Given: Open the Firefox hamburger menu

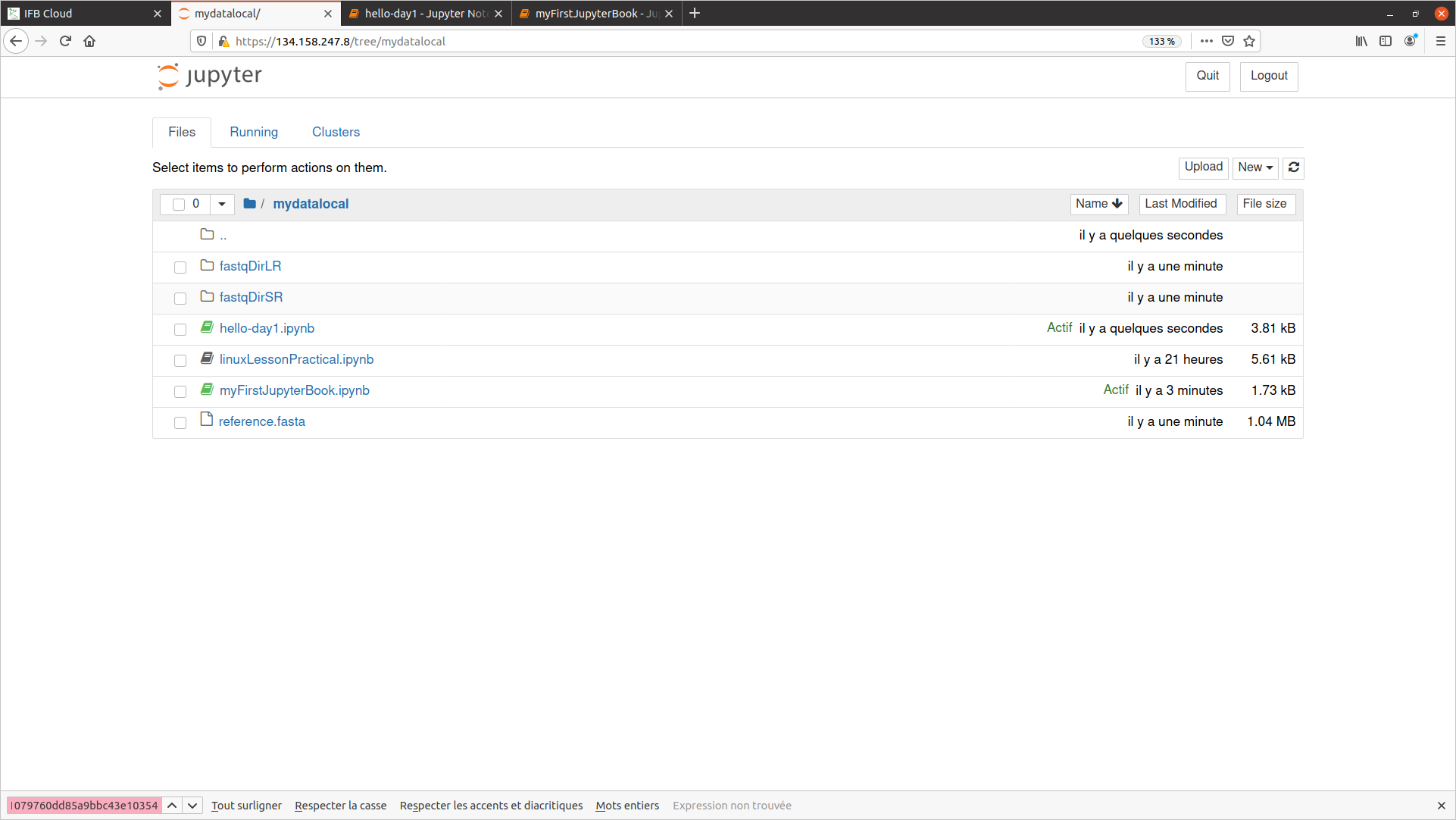Looking at the screenshot, I should point(1441,41).
